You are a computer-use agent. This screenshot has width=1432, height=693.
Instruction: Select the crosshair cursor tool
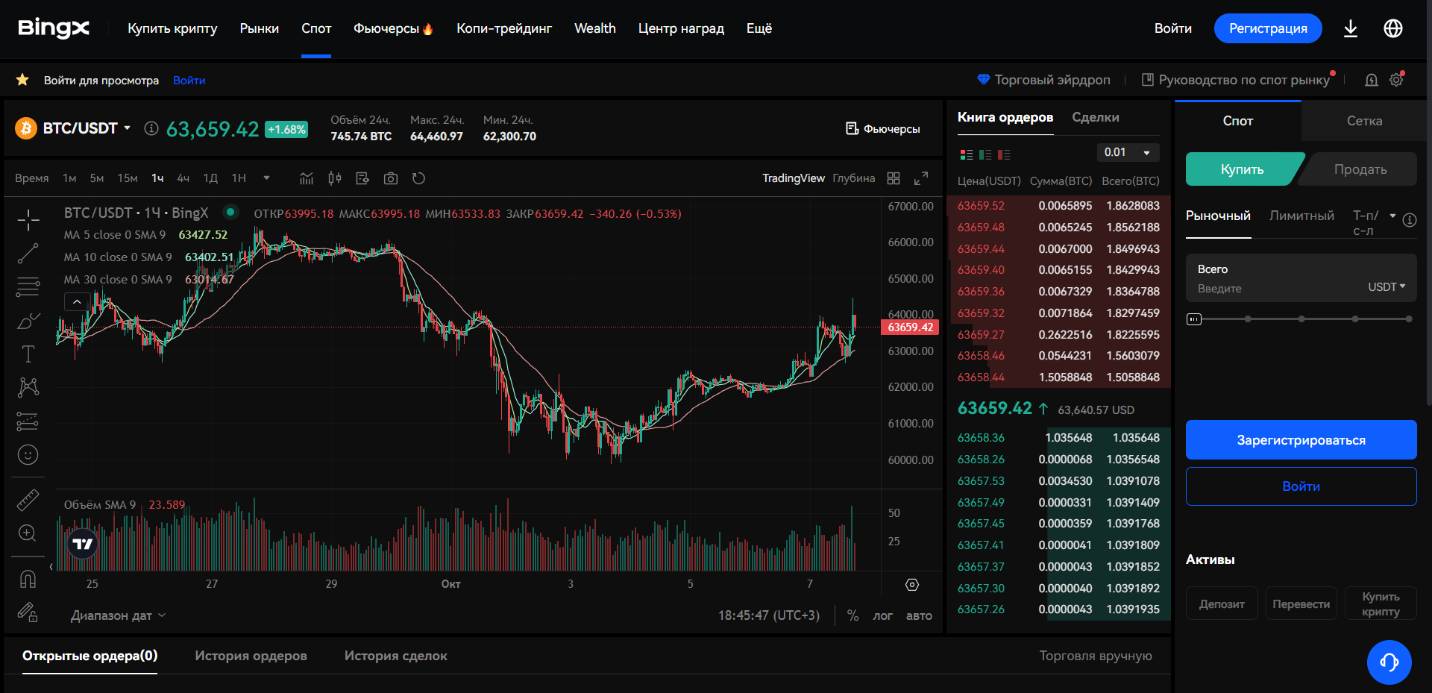pos(28,219)
